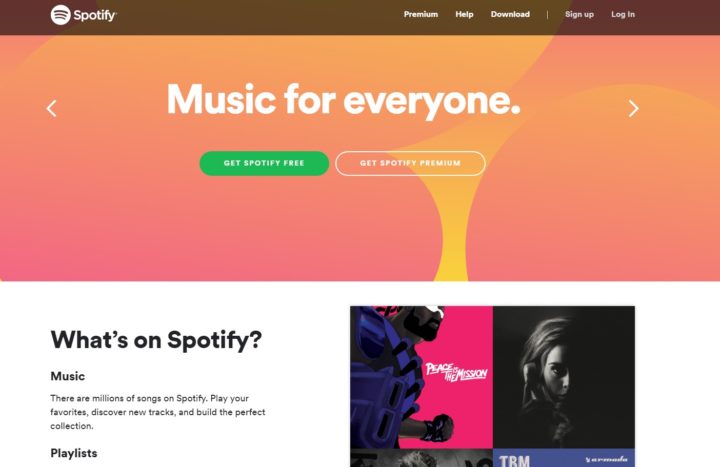The image size is (720, 467).
Task: Go to previous carousel slide arrow
Action: pyautogui.click(x=52, y=108)
